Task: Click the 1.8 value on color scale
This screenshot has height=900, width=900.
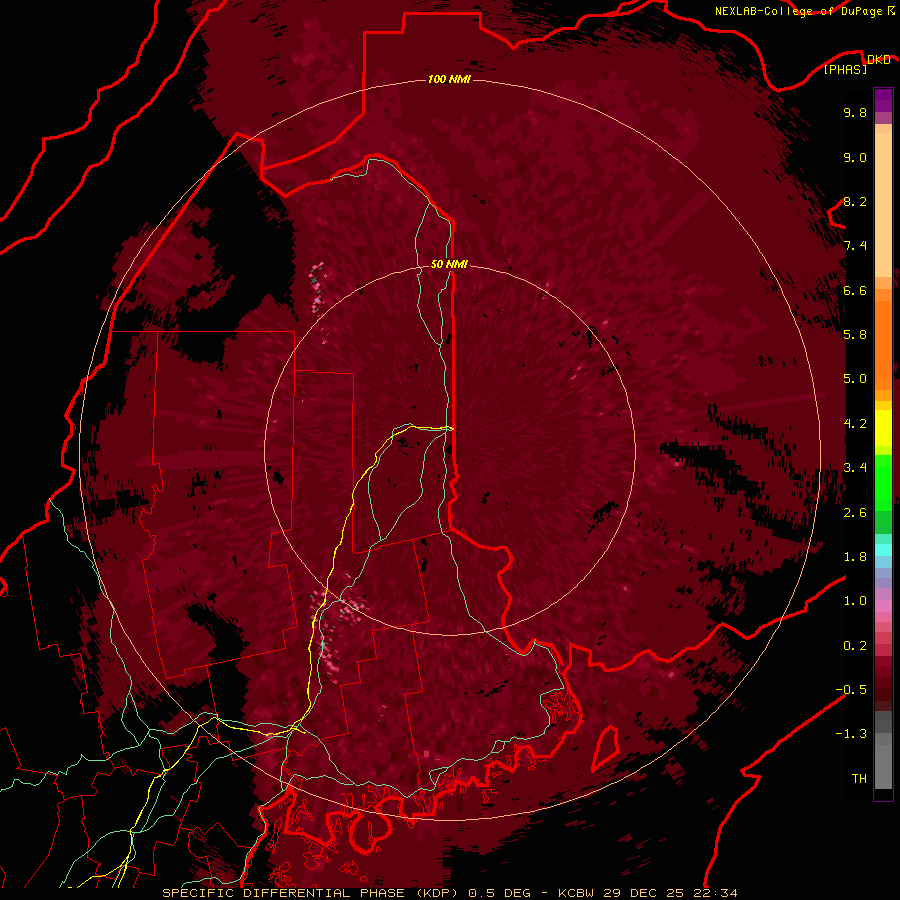Action: pyautogui.click(x=855, y=557)
